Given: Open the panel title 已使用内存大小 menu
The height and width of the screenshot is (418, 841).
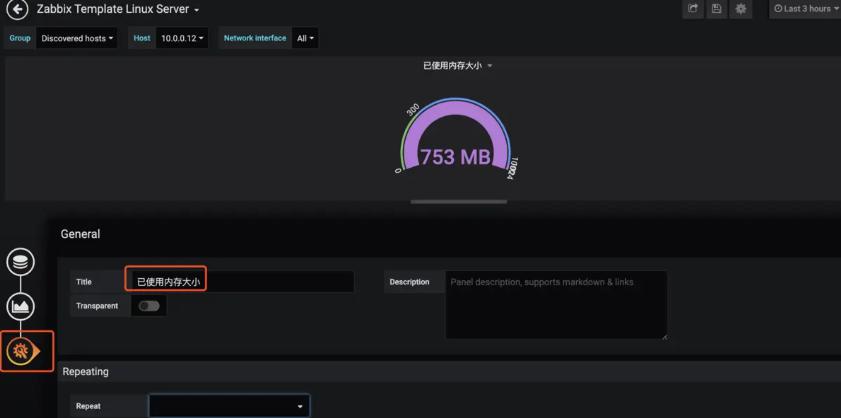Looking at the screenshot, I should click(x=457, y=66).
